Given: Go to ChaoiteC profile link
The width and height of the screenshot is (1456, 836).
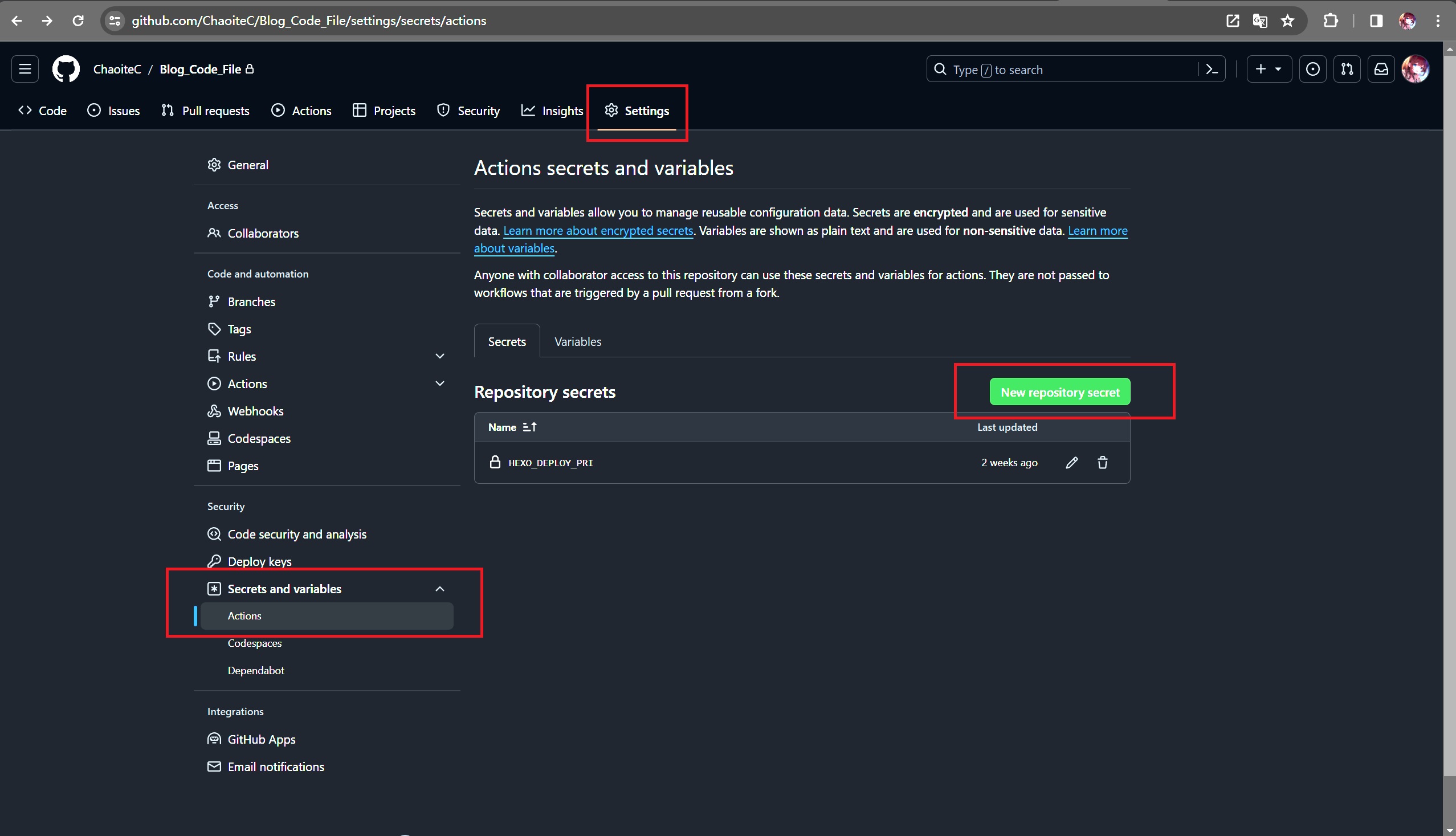Looking at the screenshot, I should point(117,69).
